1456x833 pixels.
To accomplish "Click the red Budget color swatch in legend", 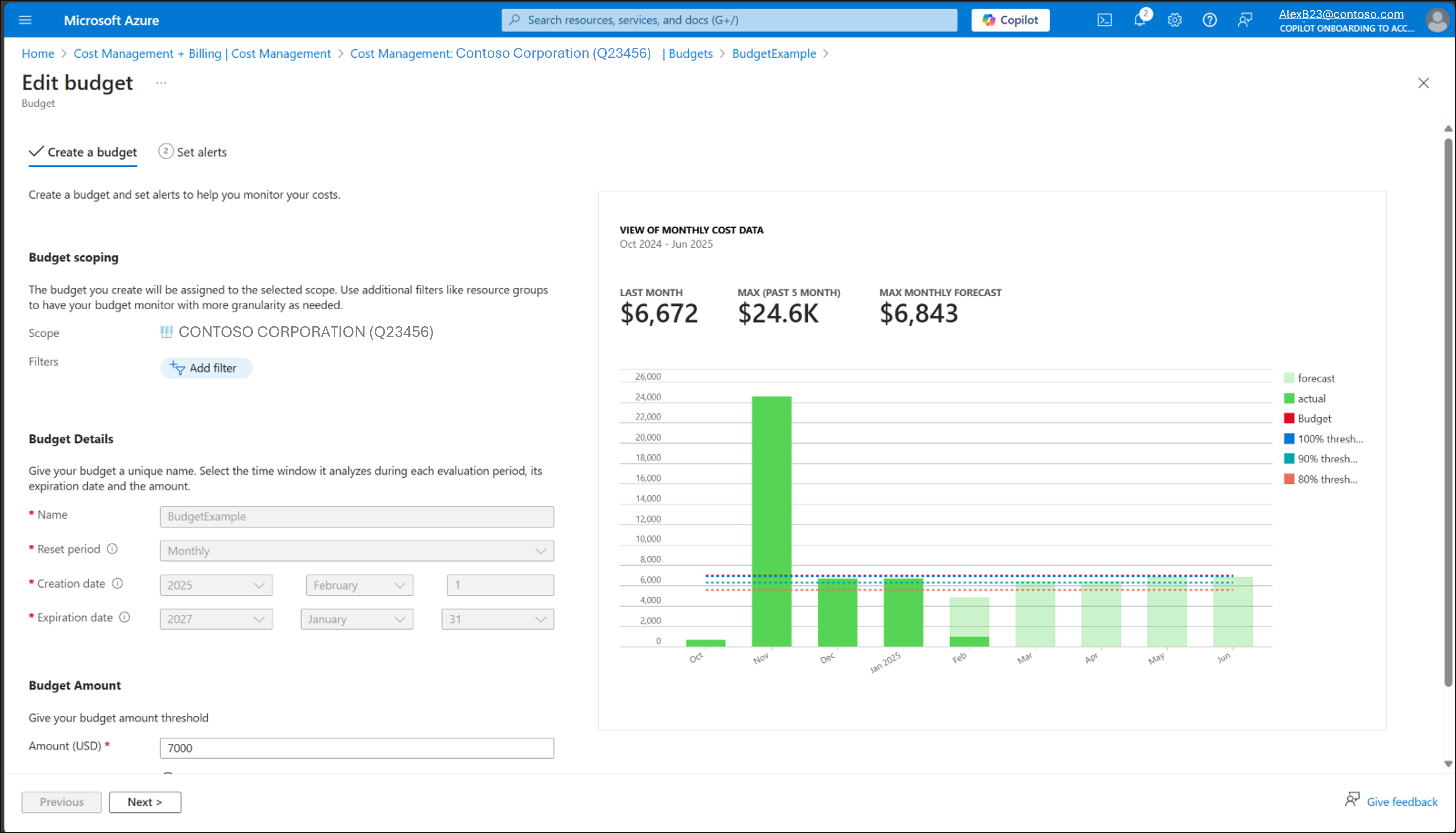I will click(x=1289, y=418).
